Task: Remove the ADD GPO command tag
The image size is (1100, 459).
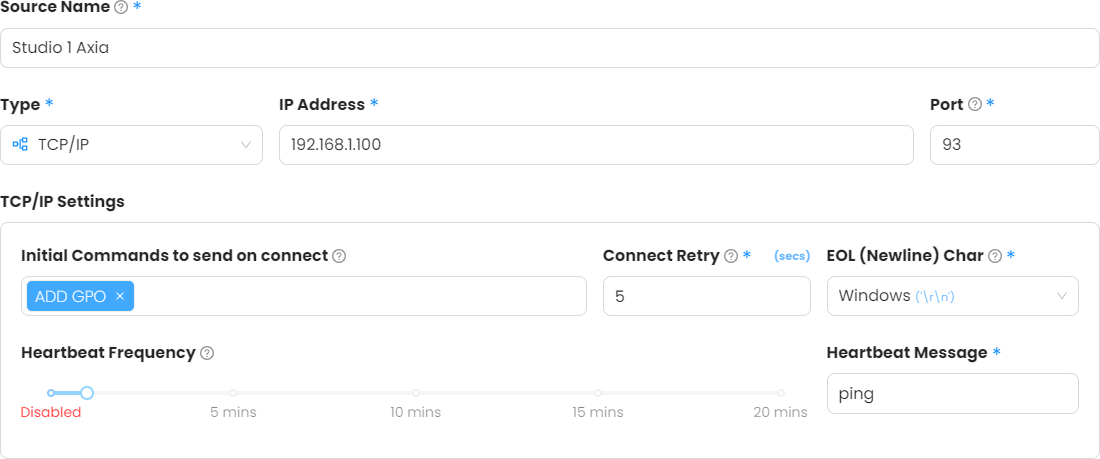Action: tap(120, 296)
